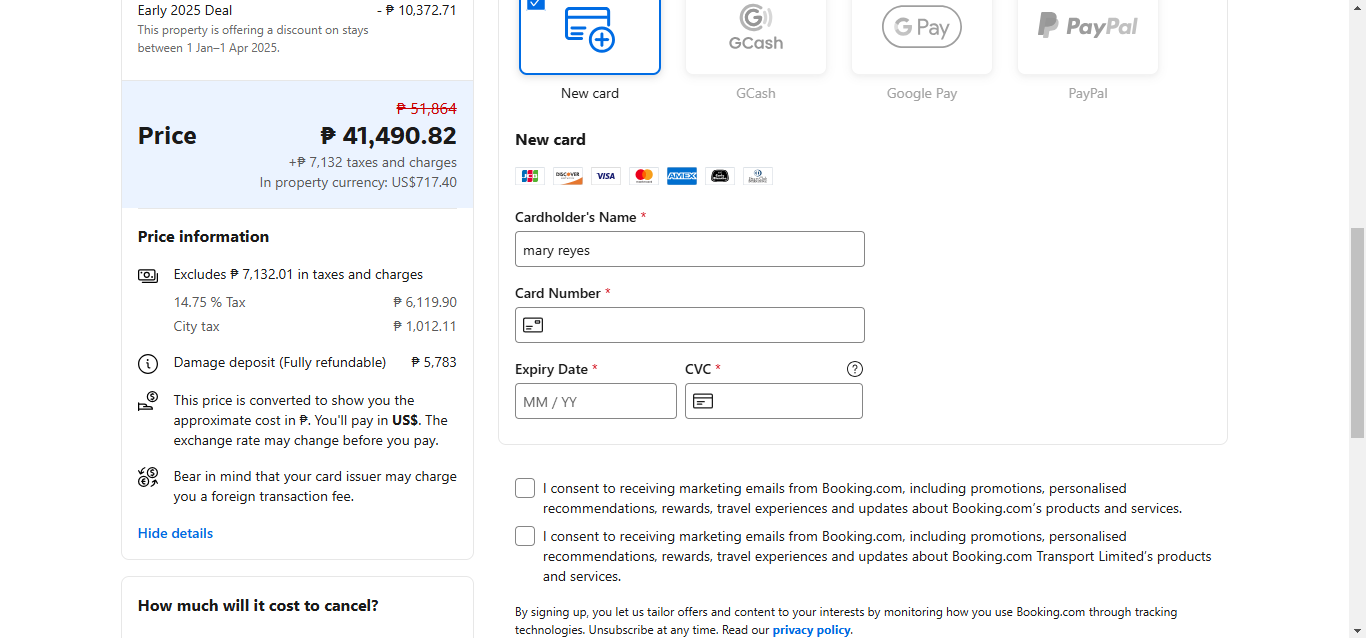
Task: Click the Expiry Date MM / YY field
Action: pyautogui.click(x=596, y=401)
